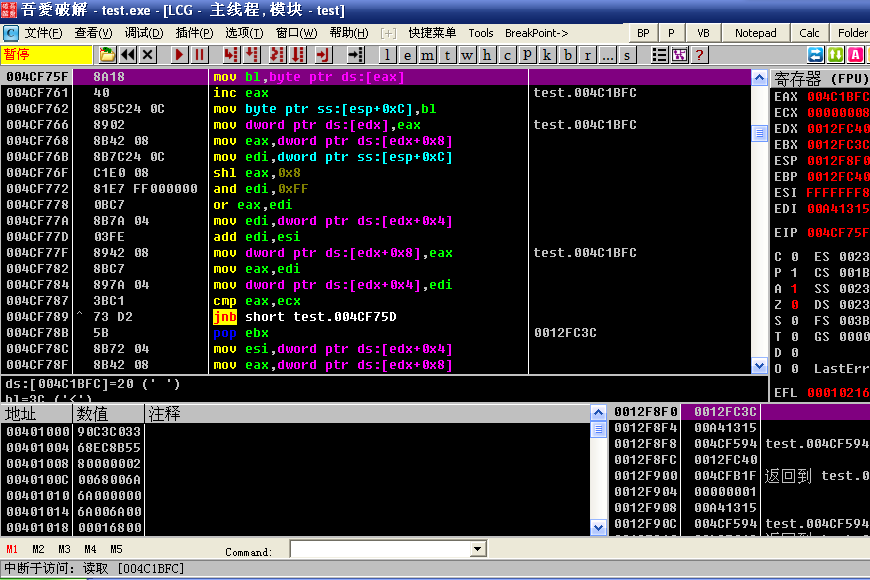
Task: Open the call stack with 'k' button
Action: click(x=547, y=54)
